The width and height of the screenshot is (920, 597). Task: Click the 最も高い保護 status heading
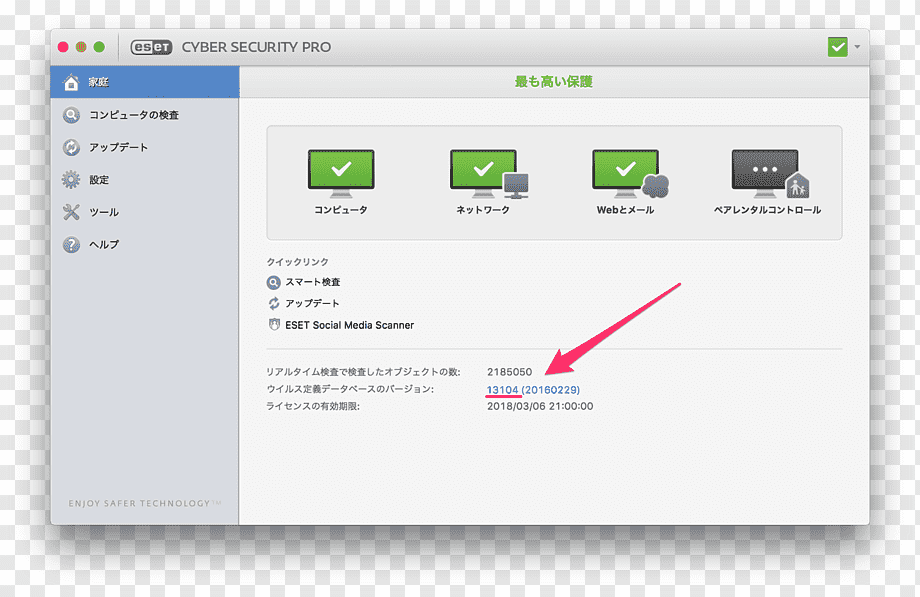click(554, 82)
